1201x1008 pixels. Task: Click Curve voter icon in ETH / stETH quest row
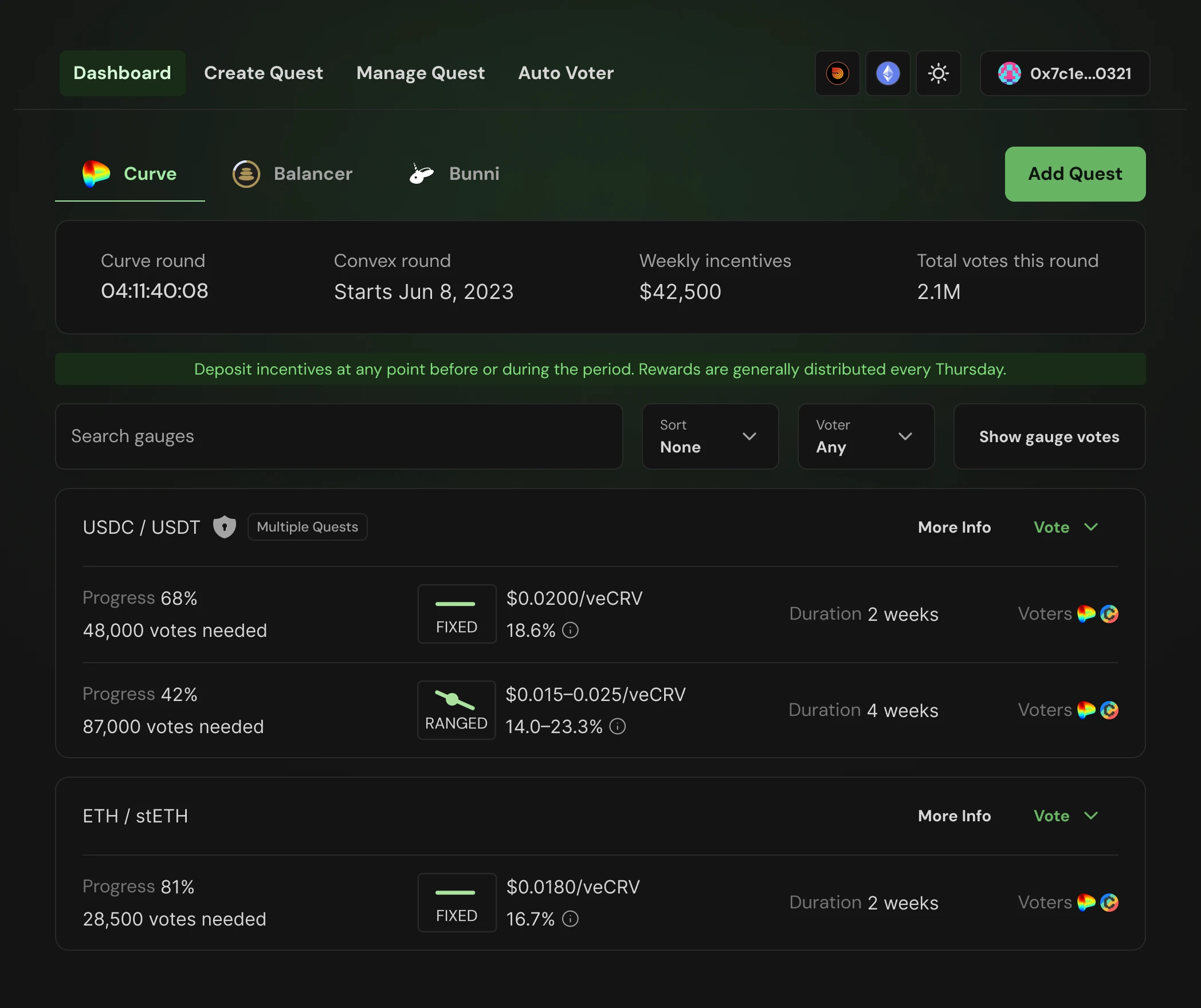[1086, 903]
